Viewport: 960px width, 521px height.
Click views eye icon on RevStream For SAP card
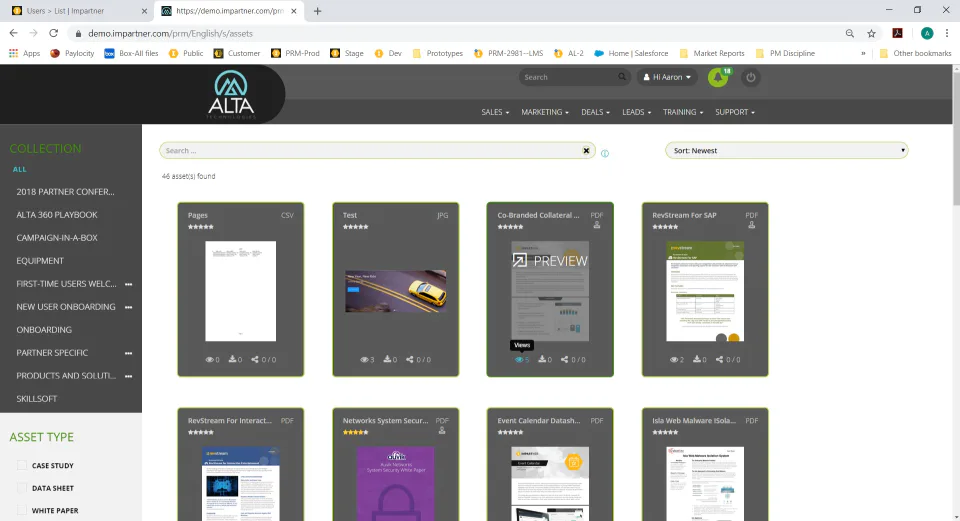click(x=674, y=359)
